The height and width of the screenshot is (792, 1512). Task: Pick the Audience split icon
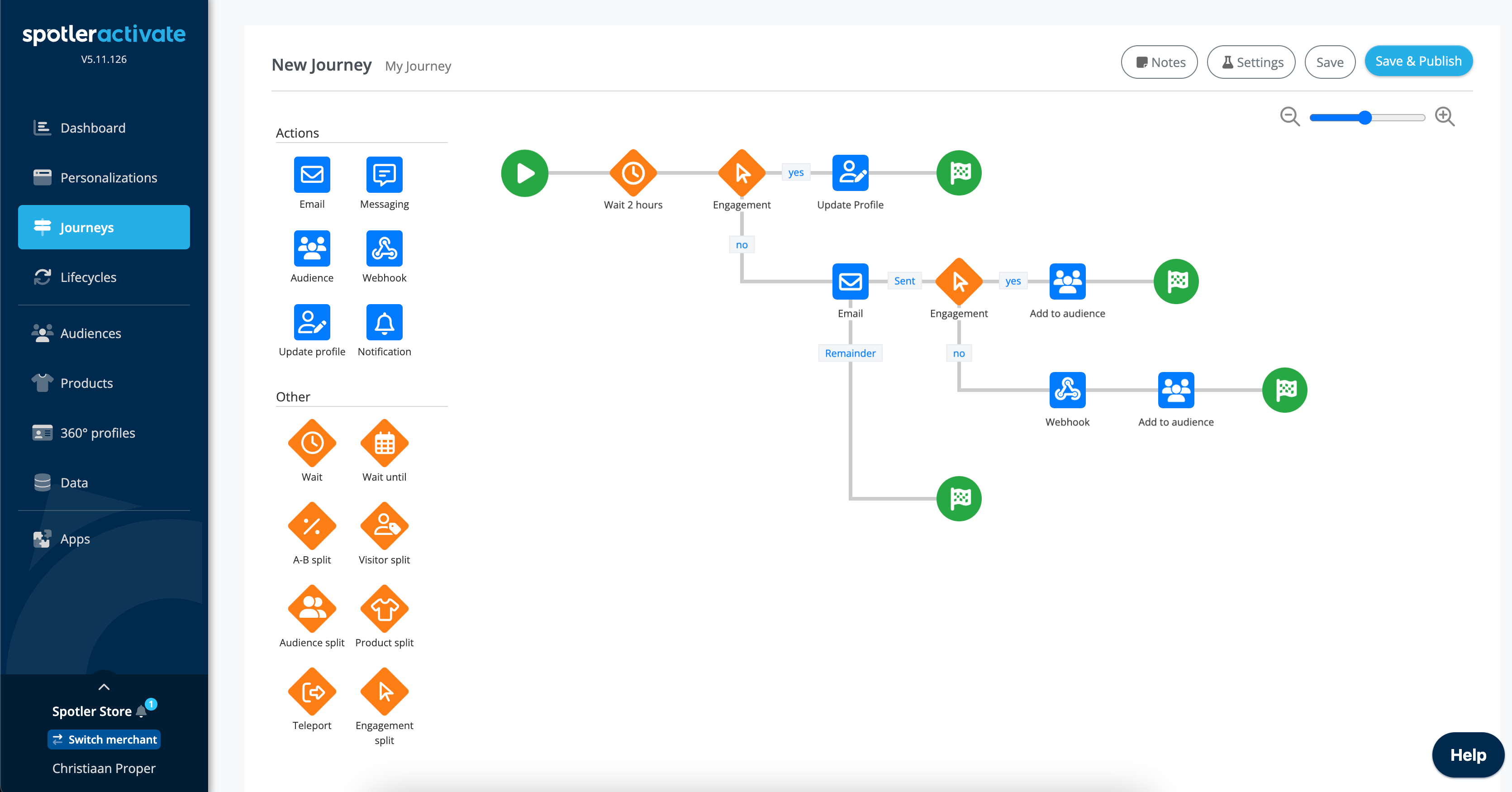tap(312, 609)
